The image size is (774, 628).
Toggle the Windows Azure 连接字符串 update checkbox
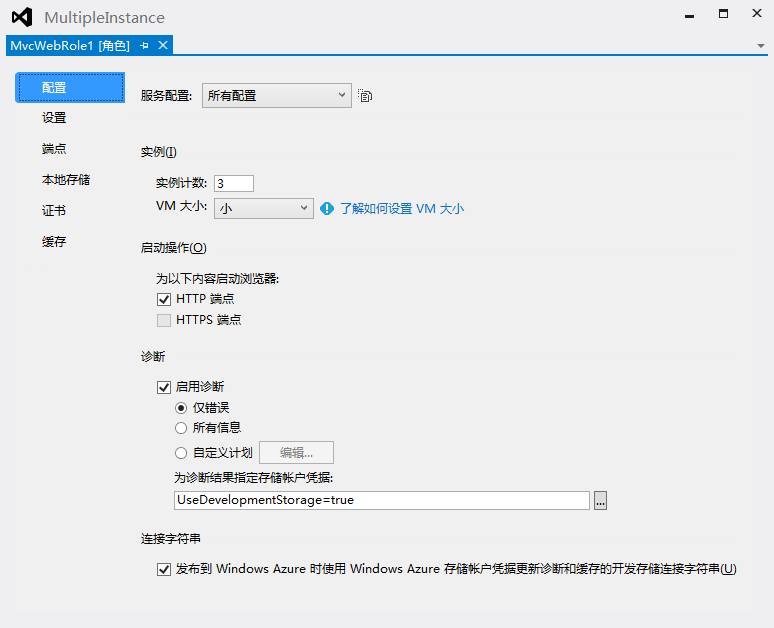point(164,569)
